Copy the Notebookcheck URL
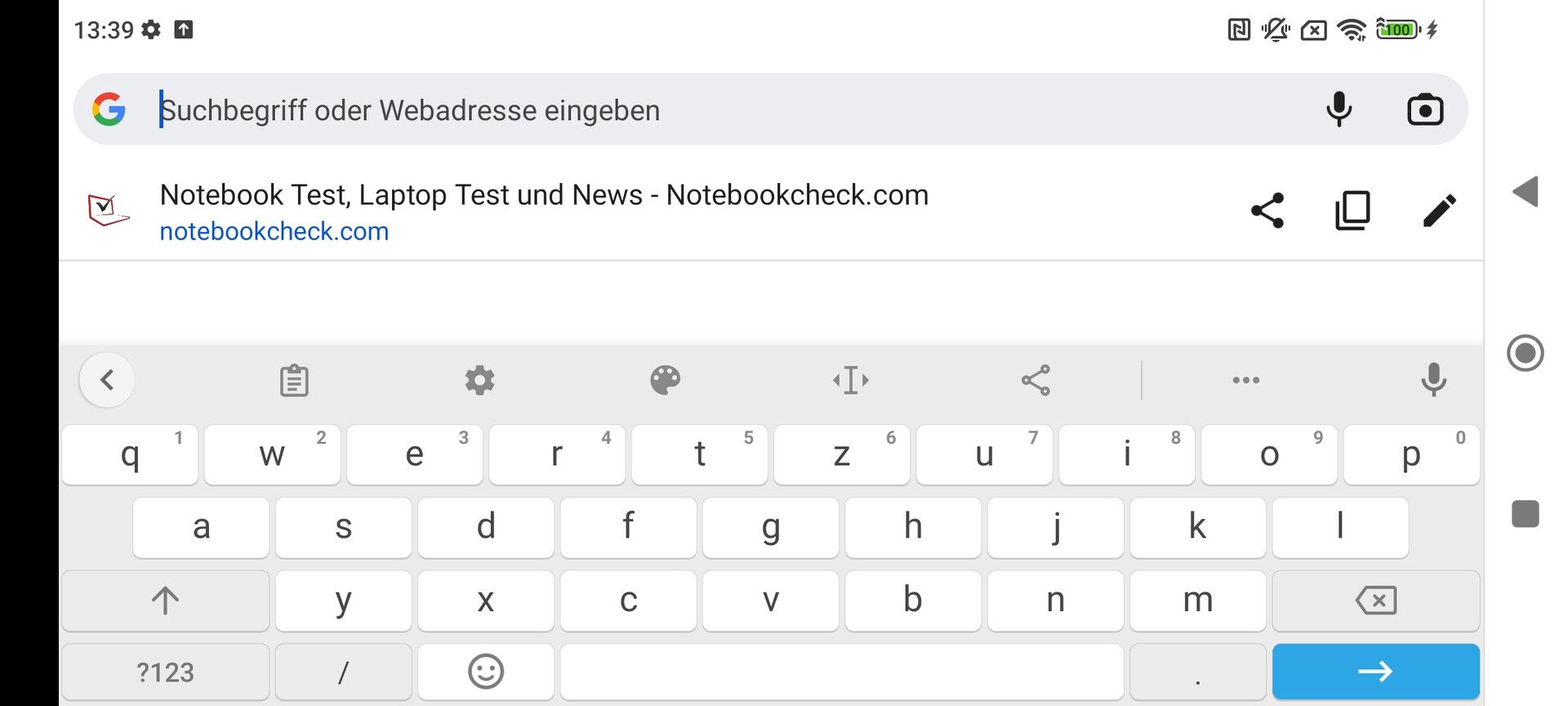This screenshot has height=706, width=1568. pos(1353,211)
